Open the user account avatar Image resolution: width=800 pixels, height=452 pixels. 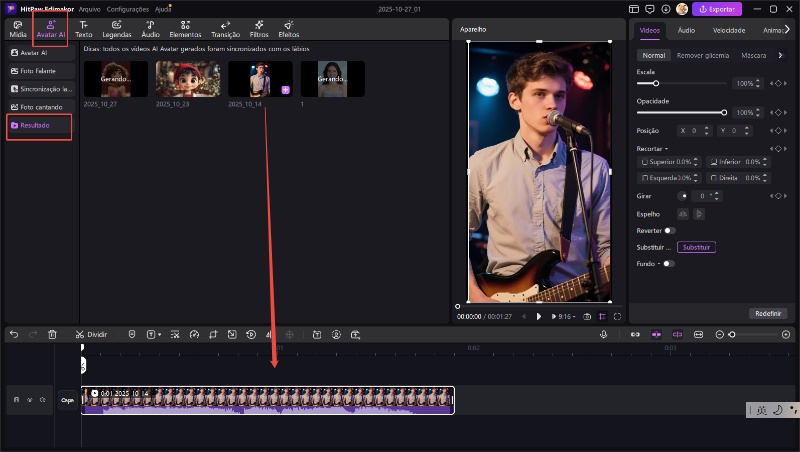tap(682, 9)
